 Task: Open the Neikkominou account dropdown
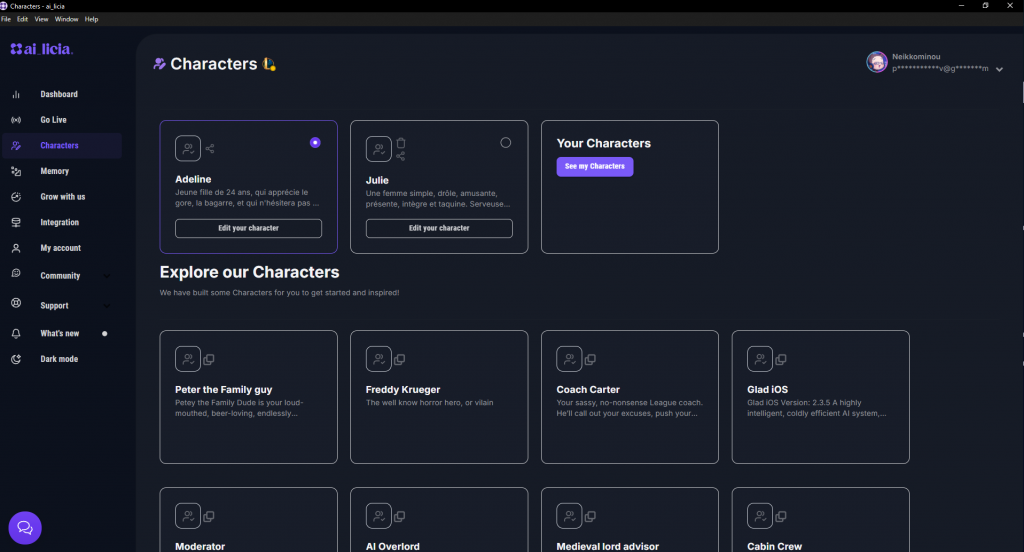tap(999, 69)
